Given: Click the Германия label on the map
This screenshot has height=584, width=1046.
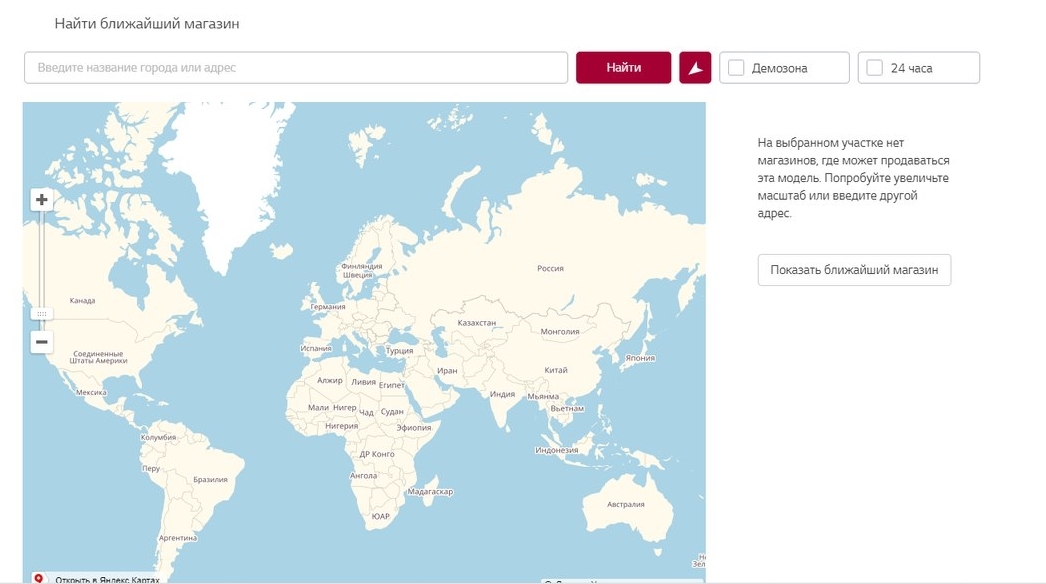Looking at the screenshot, I should [328, 306].
